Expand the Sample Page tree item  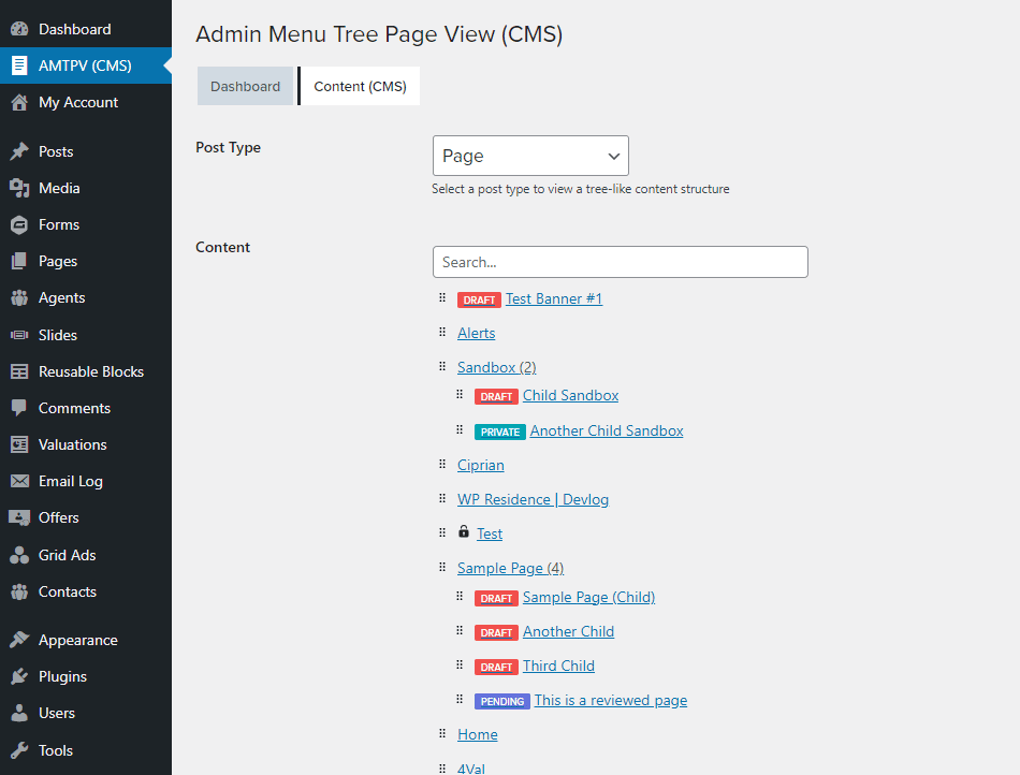click(x=510, y=567)
